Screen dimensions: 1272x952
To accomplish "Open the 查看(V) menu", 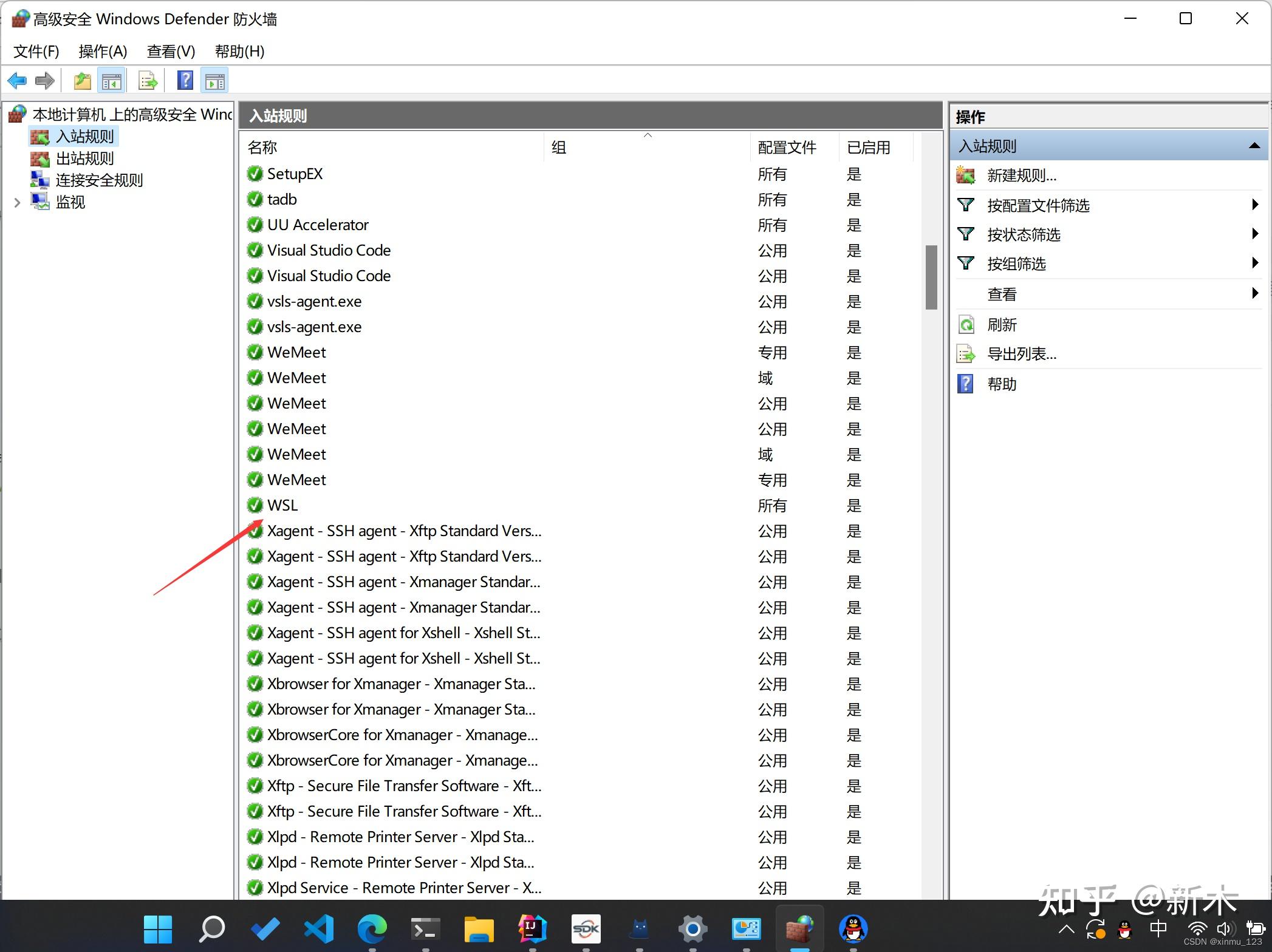I will [171, 51].
